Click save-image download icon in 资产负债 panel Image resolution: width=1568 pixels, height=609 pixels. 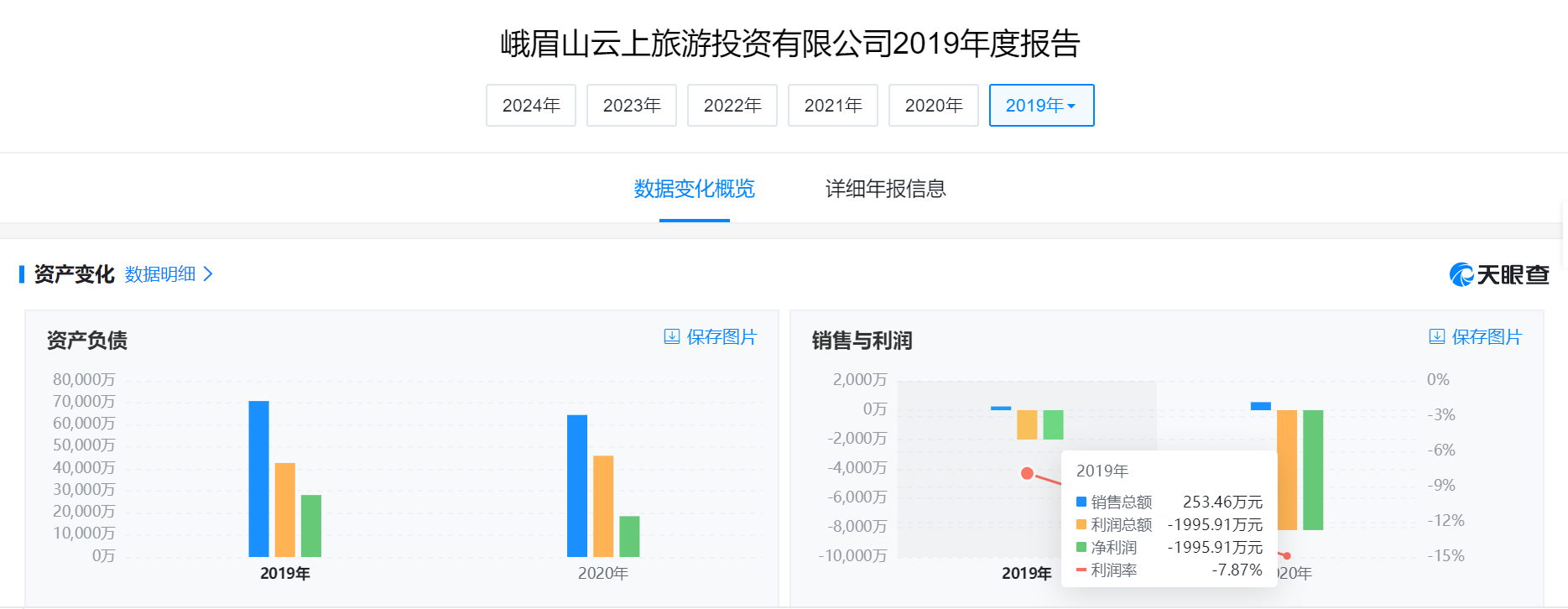point(672,336)
